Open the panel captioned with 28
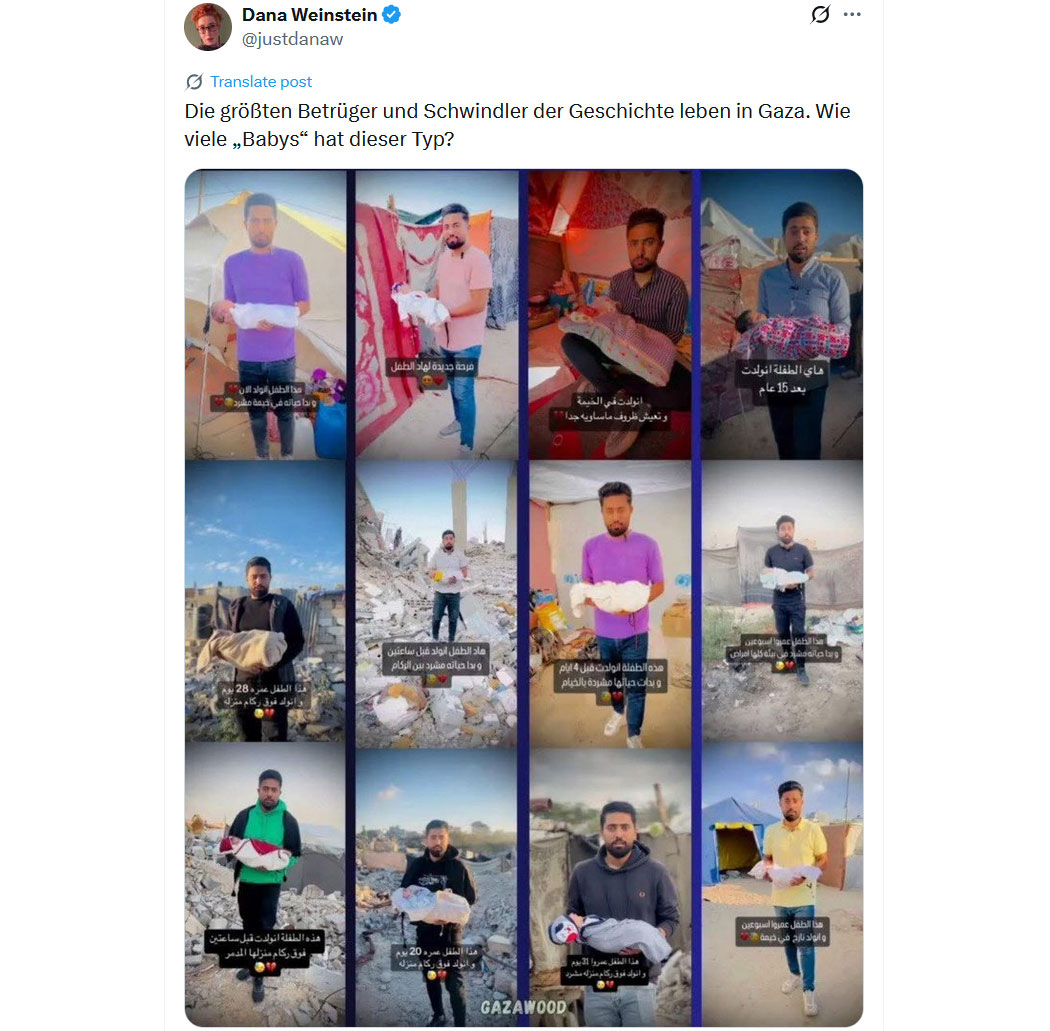Screen dimensions: 1050x1031 point(266,601)
